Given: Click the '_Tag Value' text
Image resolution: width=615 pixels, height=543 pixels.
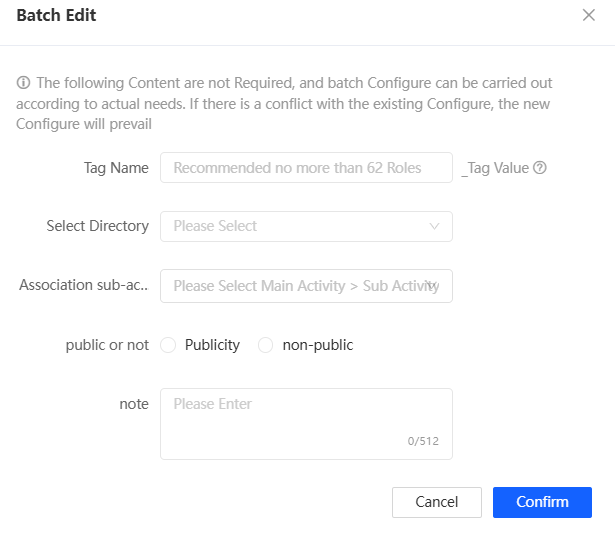Looking at the screenshot, I should pos(495,168).
